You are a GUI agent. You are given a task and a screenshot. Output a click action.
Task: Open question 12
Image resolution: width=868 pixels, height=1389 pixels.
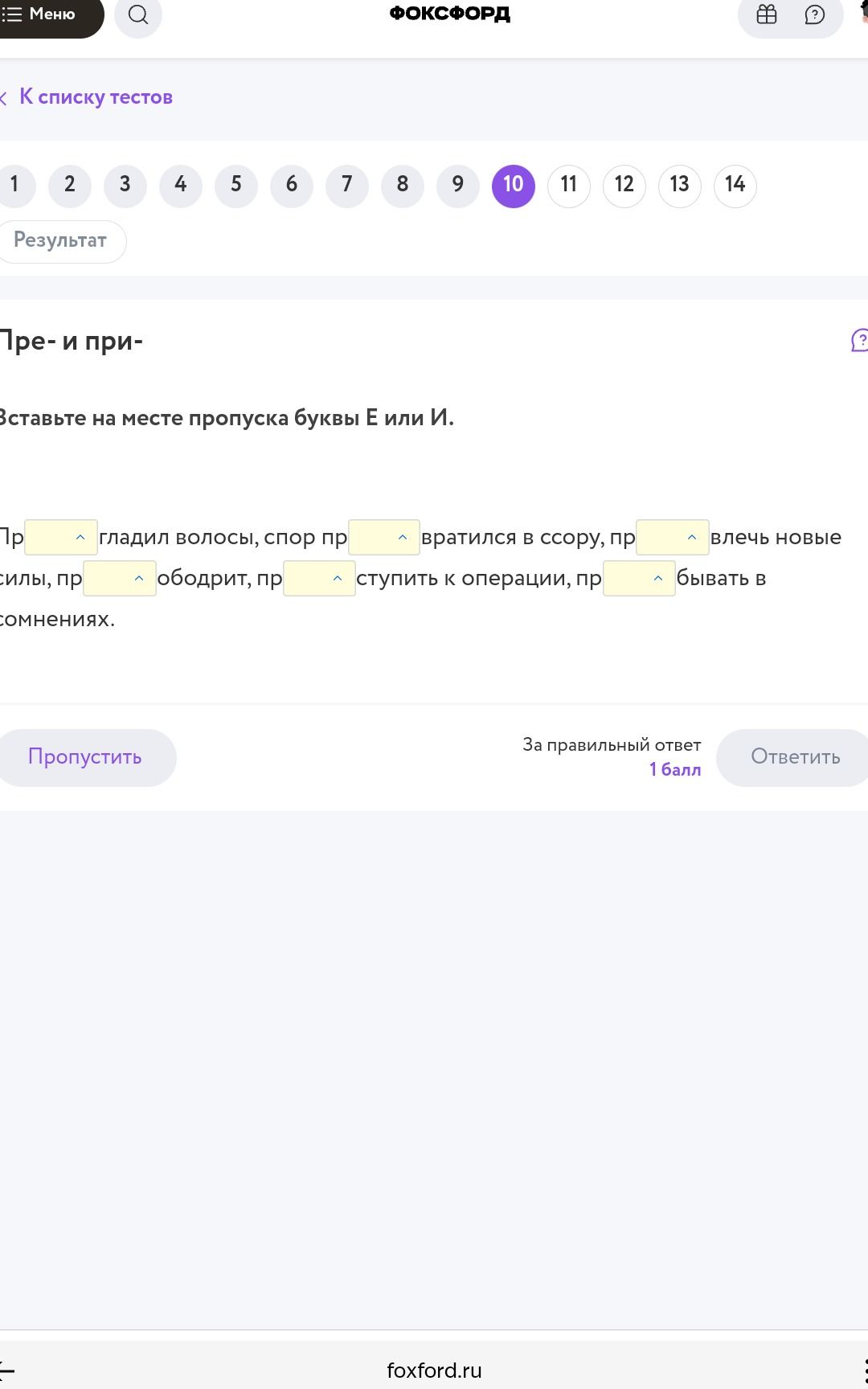pos(624,185)
